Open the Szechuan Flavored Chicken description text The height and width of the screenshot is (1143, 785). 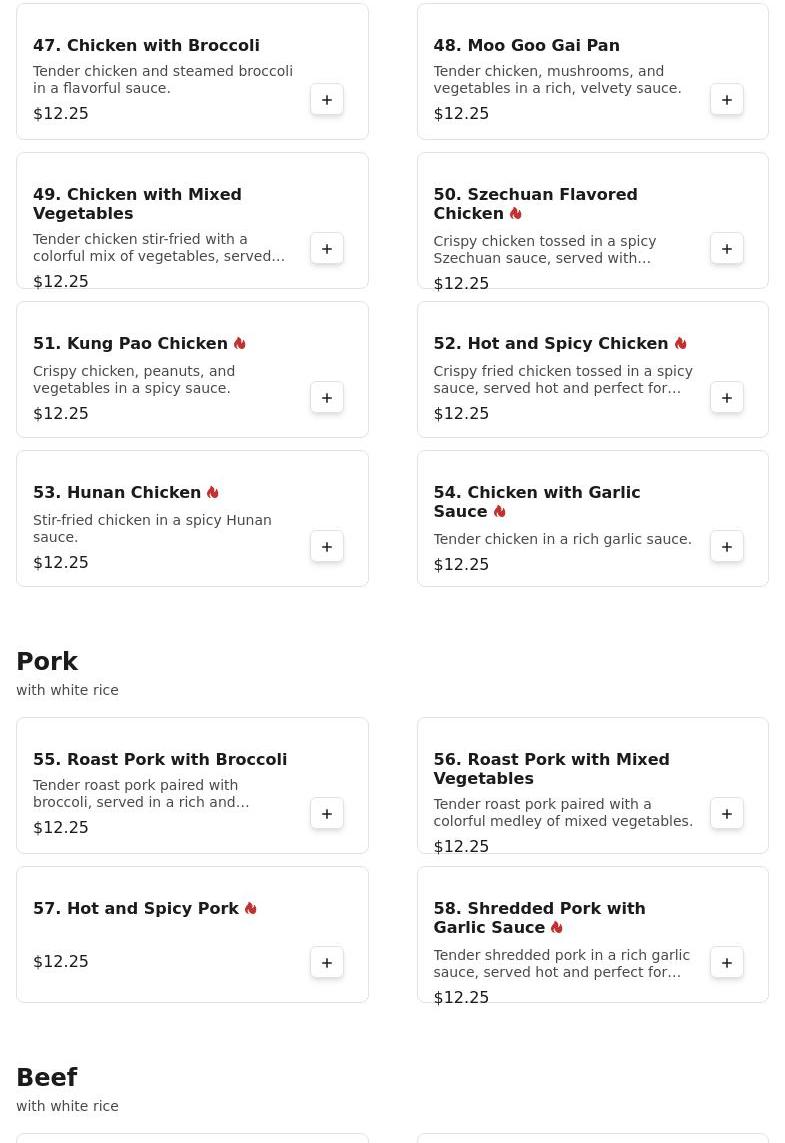pos(544,250)
